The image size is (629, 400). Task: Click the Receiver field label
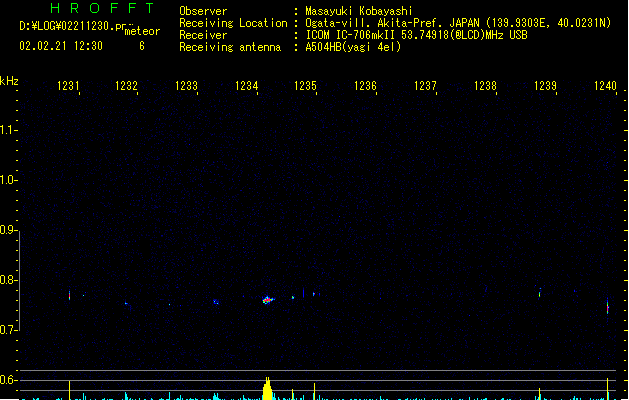tap(203, 35)
